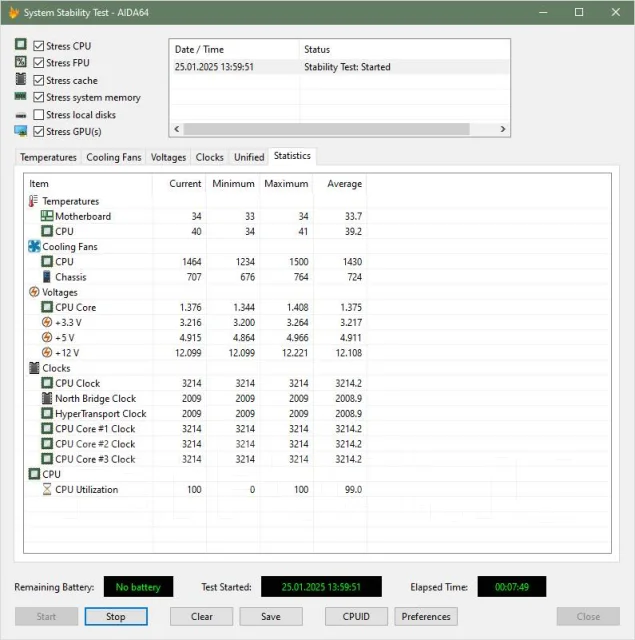Viewport: 635px width, 640px height.
Task: Switch to the Temperatures tab
Action: coord(48,157)
